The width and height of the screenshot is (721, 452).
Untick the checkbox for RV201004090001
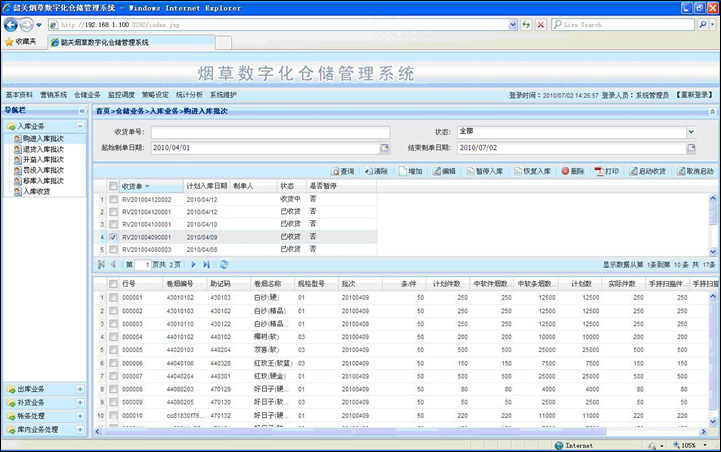[x=113, y=237]
